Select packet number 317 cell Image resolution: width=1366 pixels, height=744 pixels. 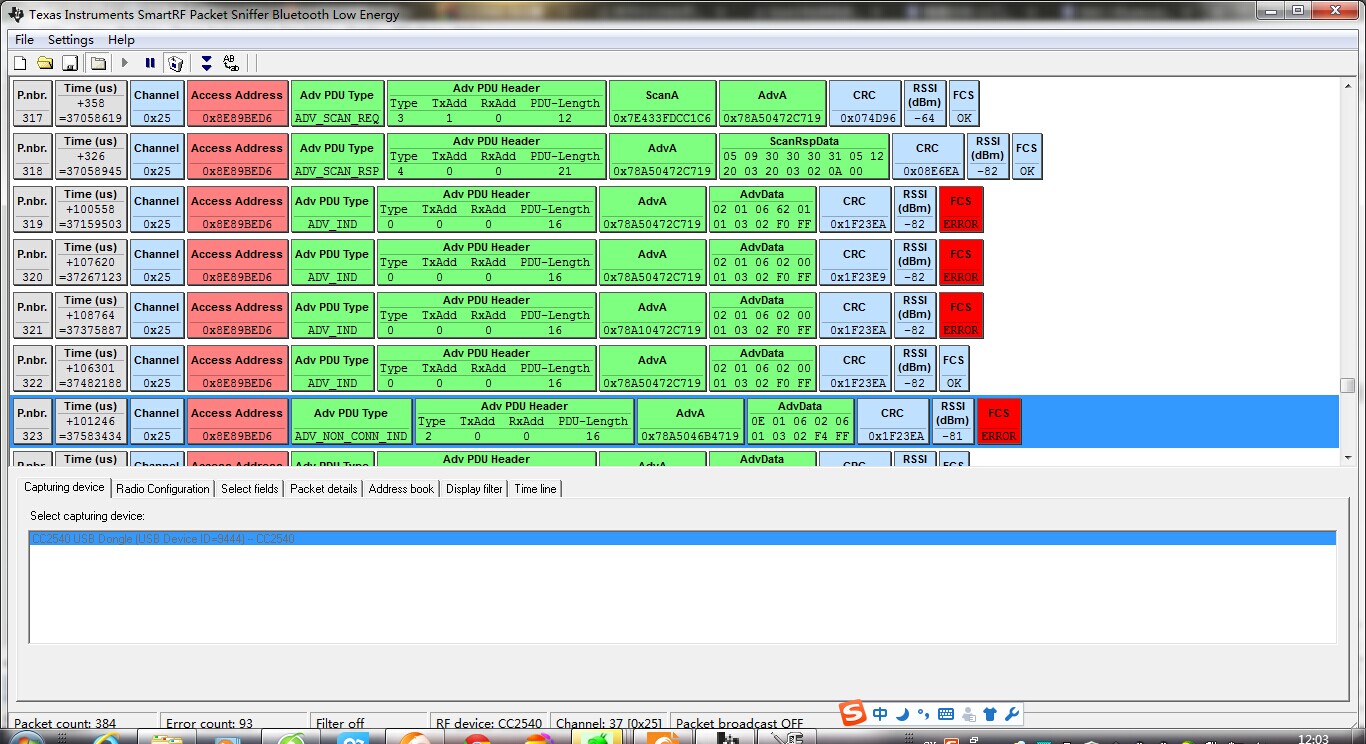tap(33, 103)
